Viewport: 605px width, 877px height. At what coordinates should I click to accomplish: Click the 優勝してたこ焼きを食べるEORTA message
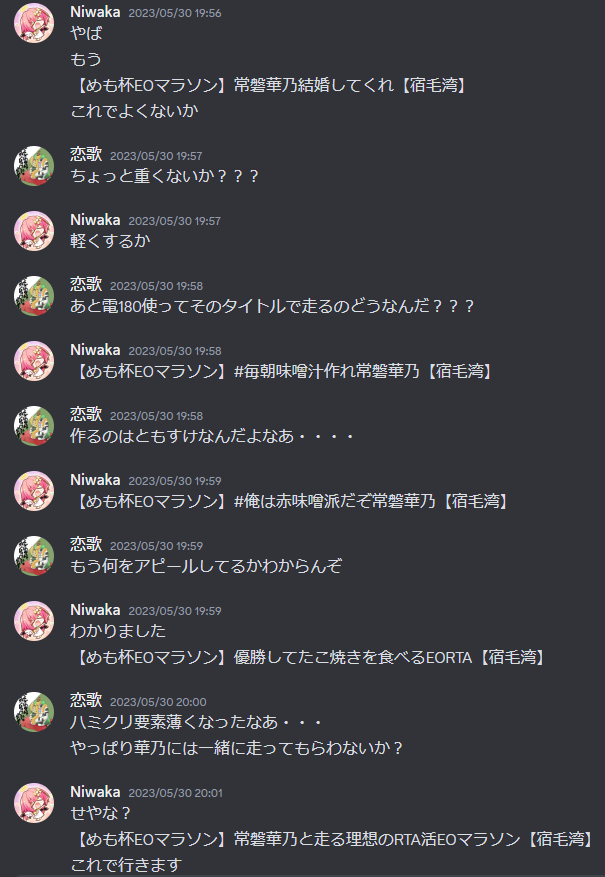coord(309,657)
